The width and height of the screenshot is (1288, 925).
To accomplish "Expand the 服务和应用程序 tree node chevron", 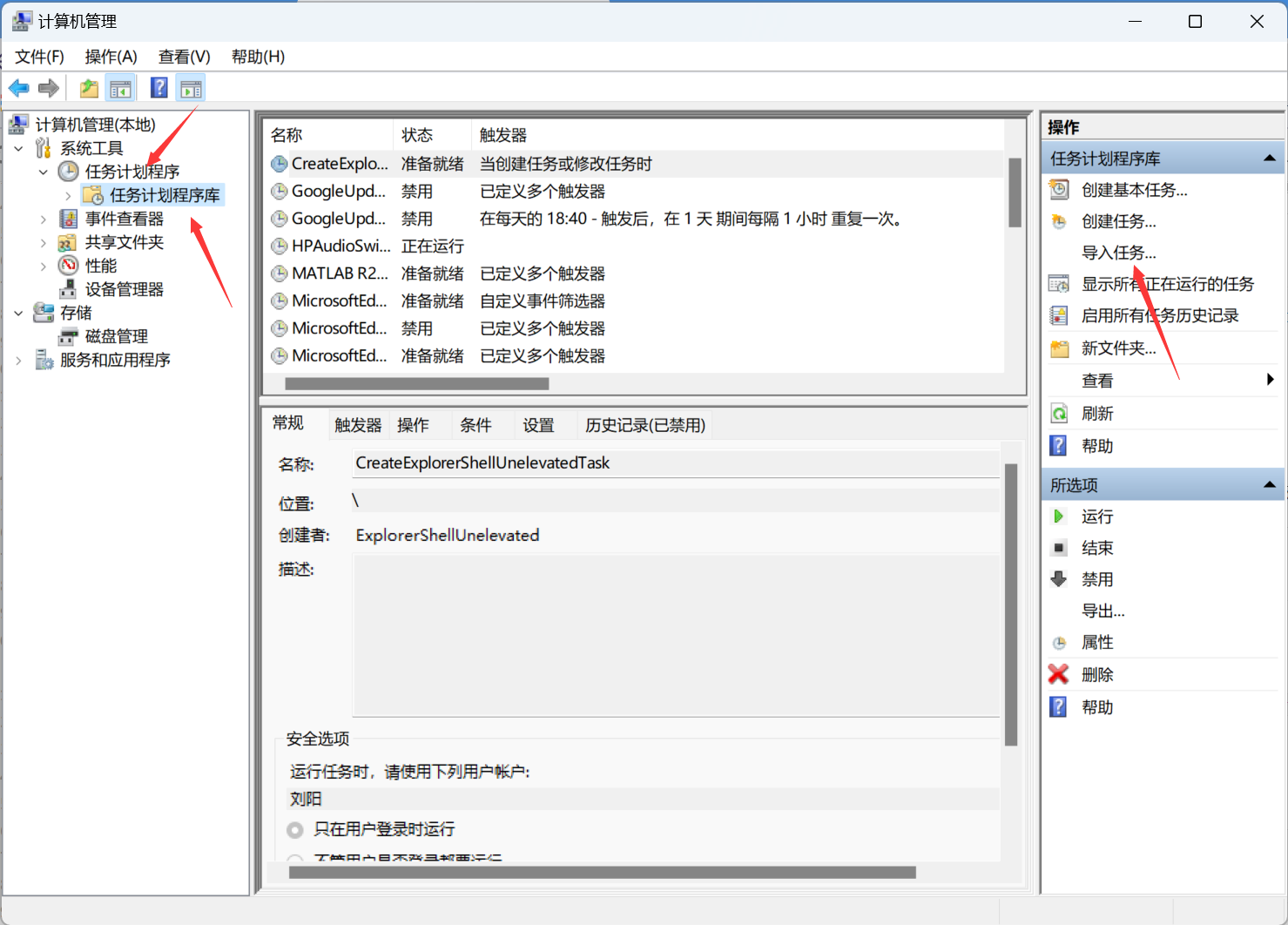I will 19,361.
